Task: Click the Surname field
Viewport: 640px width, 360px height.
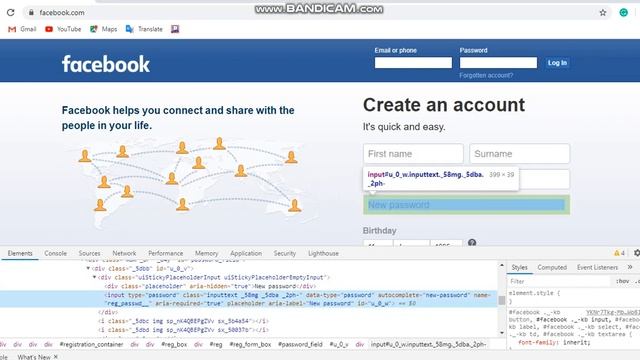Action: click(519, 154)
